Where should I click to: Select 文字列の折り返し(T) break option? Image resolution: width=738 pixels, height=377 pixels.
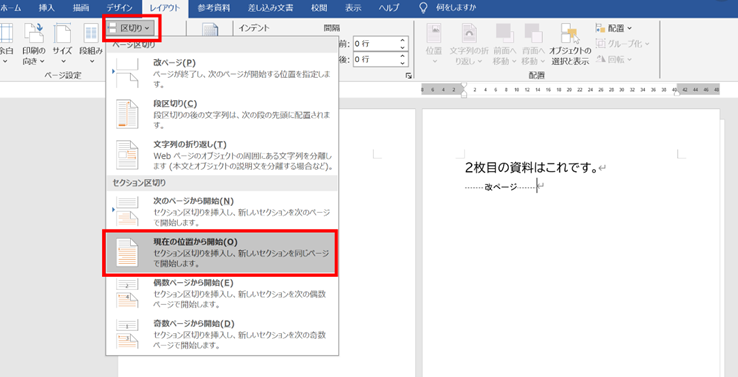pos(222,155)
